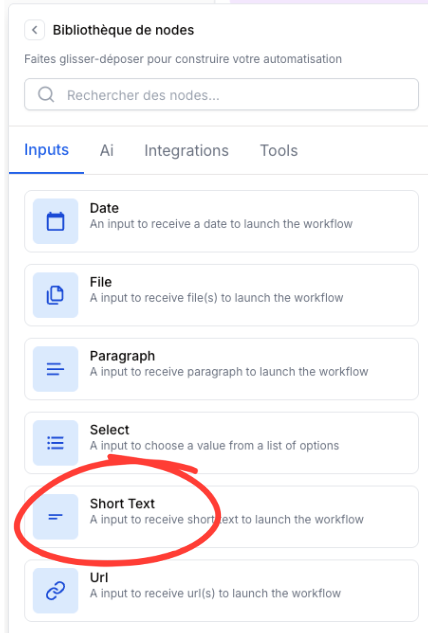Screen dimensions: 428x633
Task: Select the Date node title
Action: pos(104,208)
